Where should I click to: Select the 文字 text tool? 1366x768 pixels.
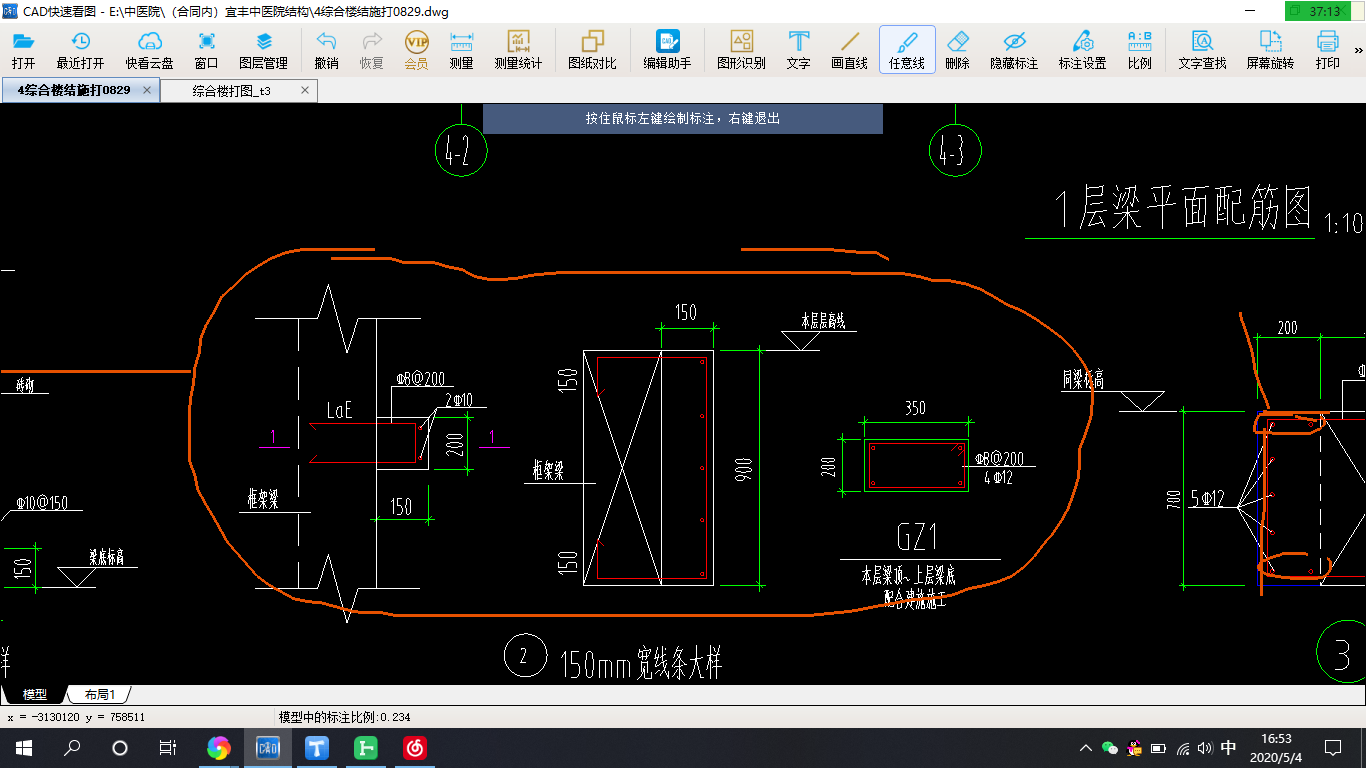coord(798,50)
